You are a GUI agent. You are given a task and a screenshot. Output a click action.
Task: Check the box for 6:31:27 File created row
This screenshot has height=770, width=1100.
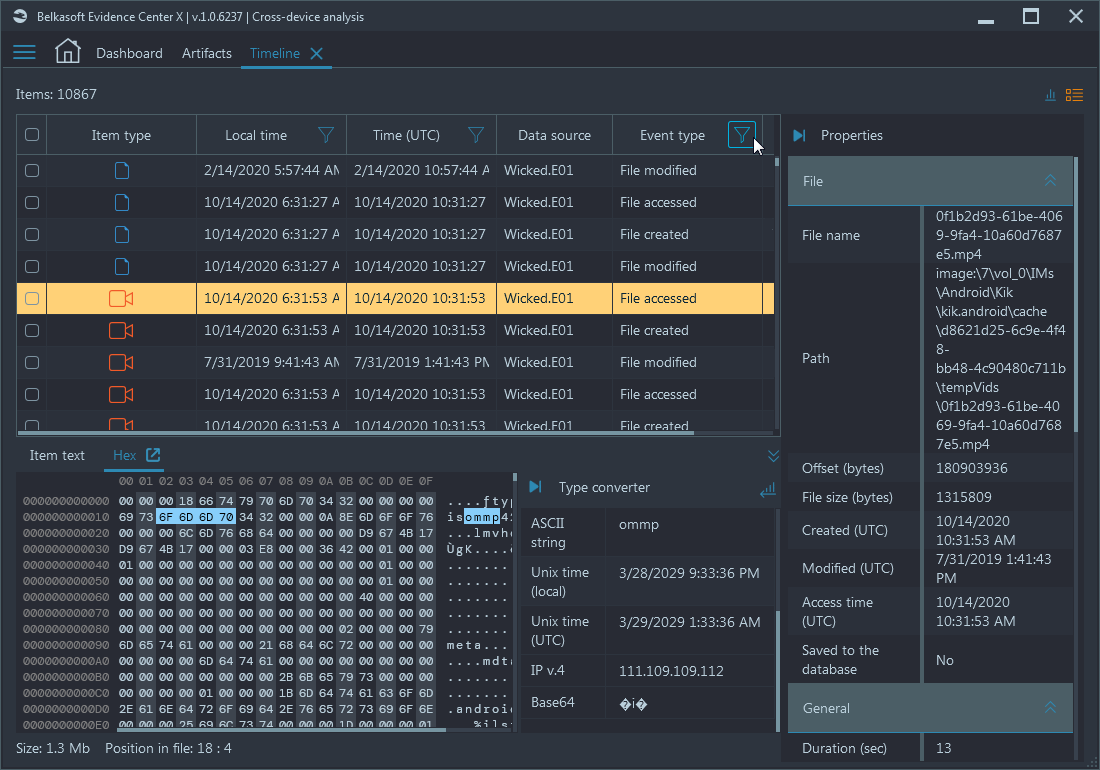[32, 234]
